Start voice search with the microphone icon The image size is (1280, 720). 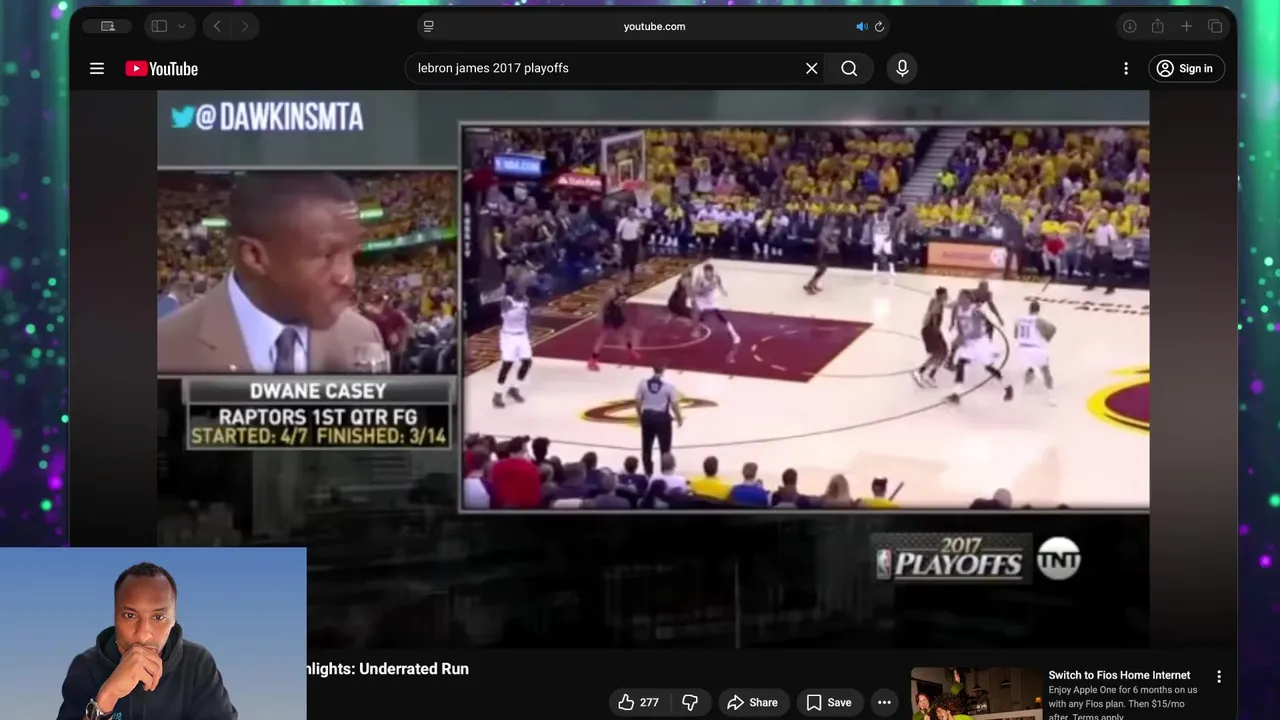click(902, 68)
